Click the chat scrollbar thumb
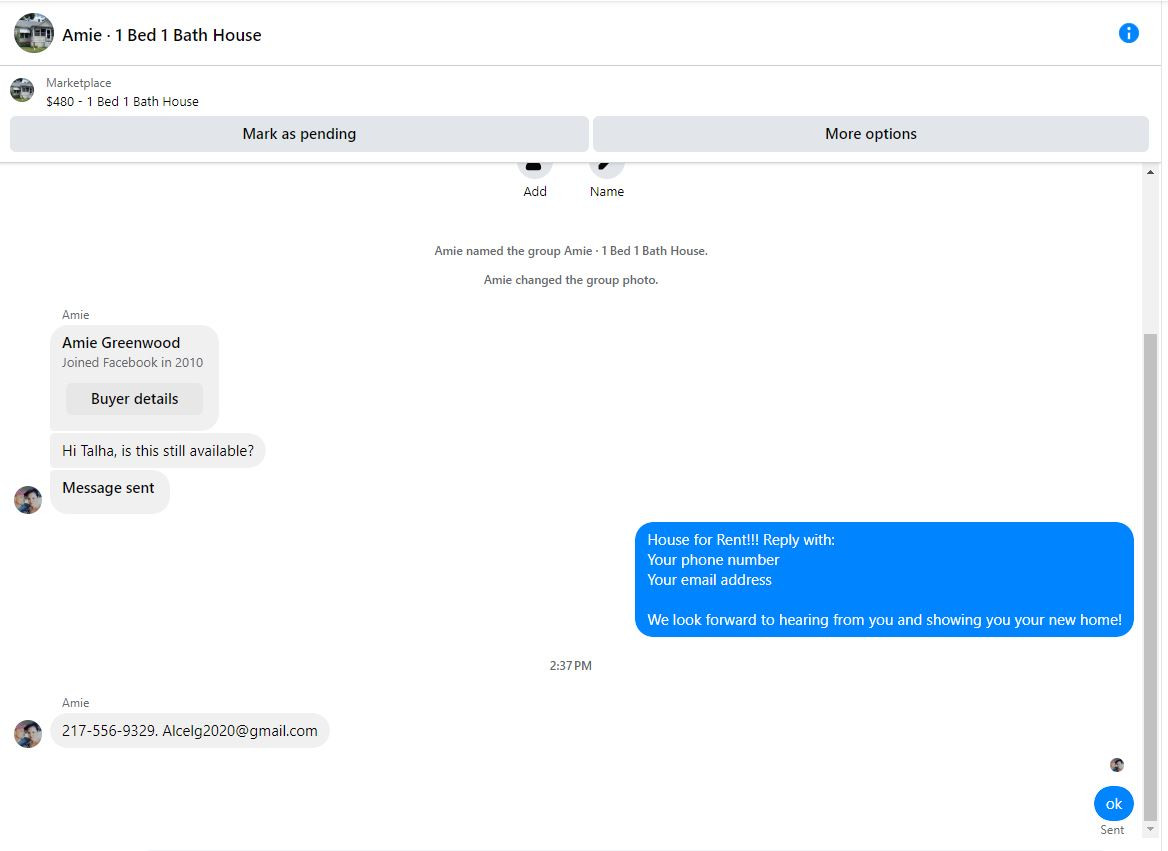Image resolution: width=1168 pixels, height=851 pixels. (1150, 574)
